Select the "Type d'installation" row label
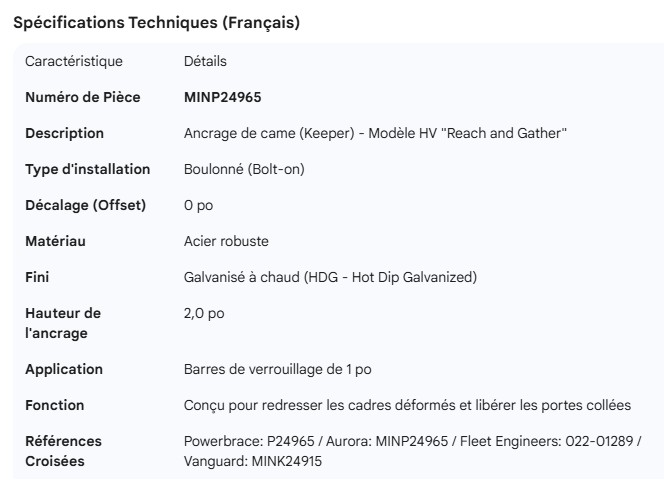 tap(87, 169)
